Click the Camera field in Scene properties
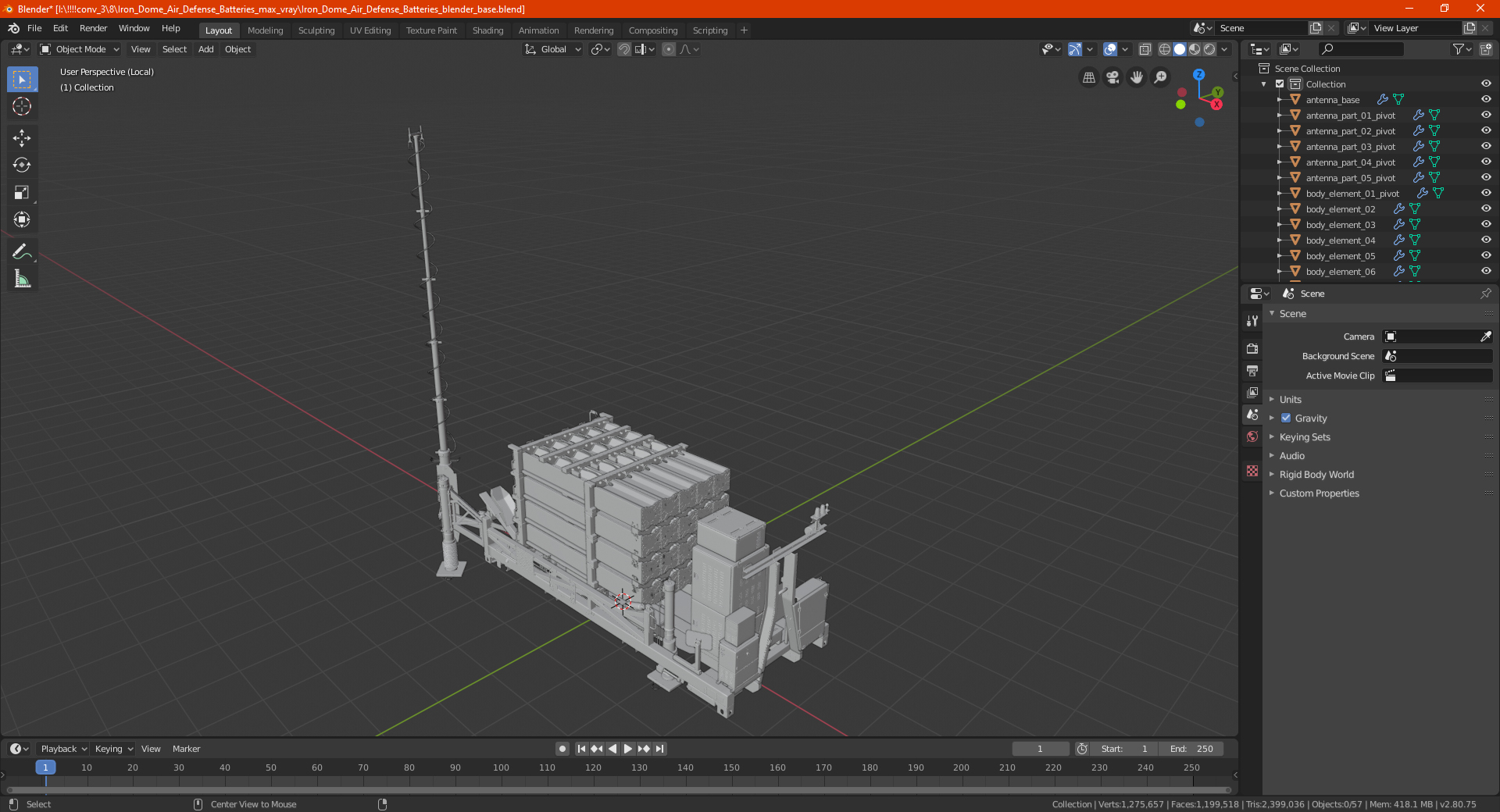Image resolution: width=1500 pixels, height=812 pixels. click(x=1437, y=337)
